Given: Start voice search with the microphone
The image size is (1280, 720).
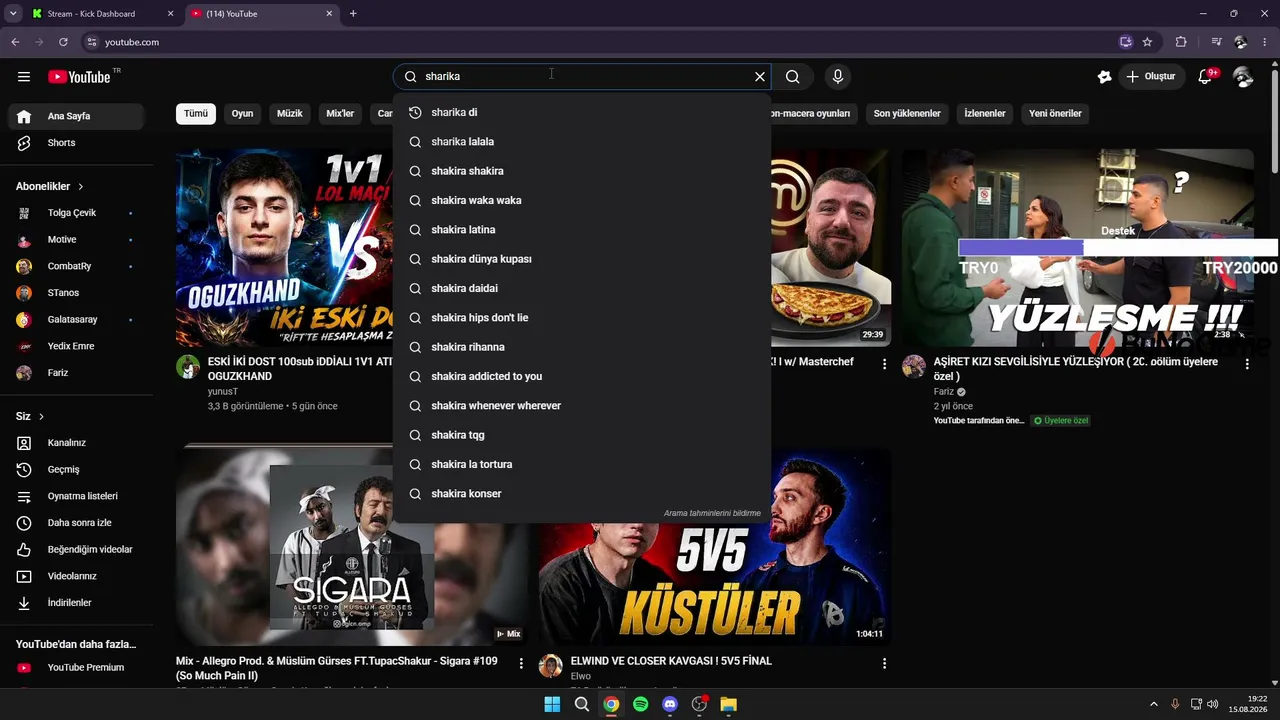Looking at the screenshot, I should [x=838, y=77].
